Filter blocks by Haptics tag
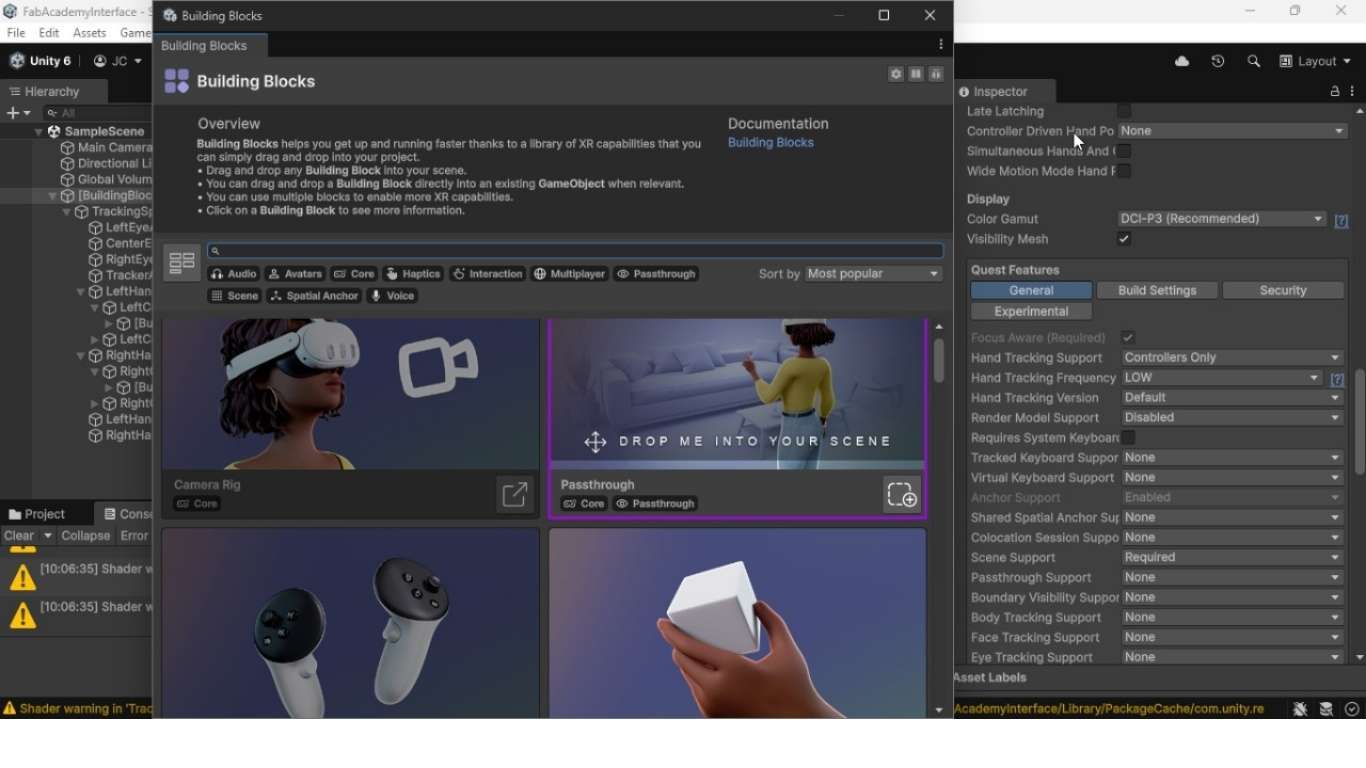Image resolution: width=1366 pixels, height=768 pixels. coord(413,274)
